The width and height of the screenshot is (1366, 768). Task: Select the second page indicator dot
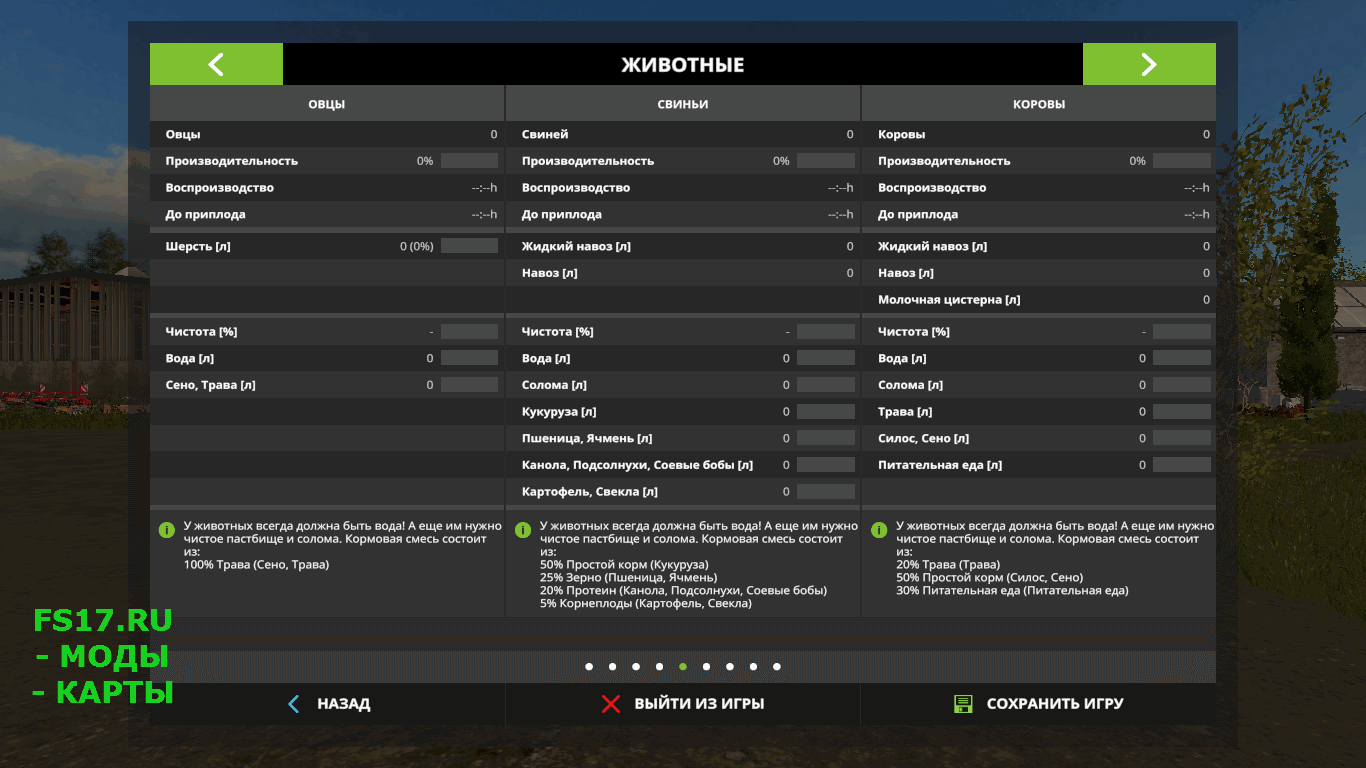612,666
